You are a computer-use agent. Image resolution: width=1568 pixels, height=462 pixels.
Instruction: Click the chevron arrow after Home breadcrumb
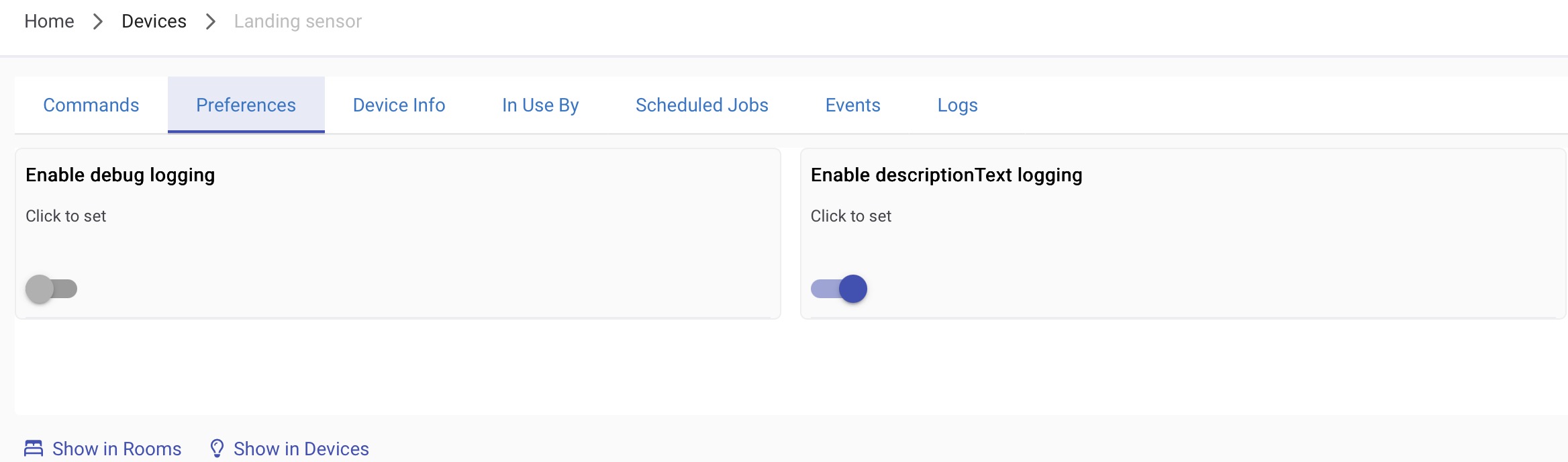click(x=98, y=21)
